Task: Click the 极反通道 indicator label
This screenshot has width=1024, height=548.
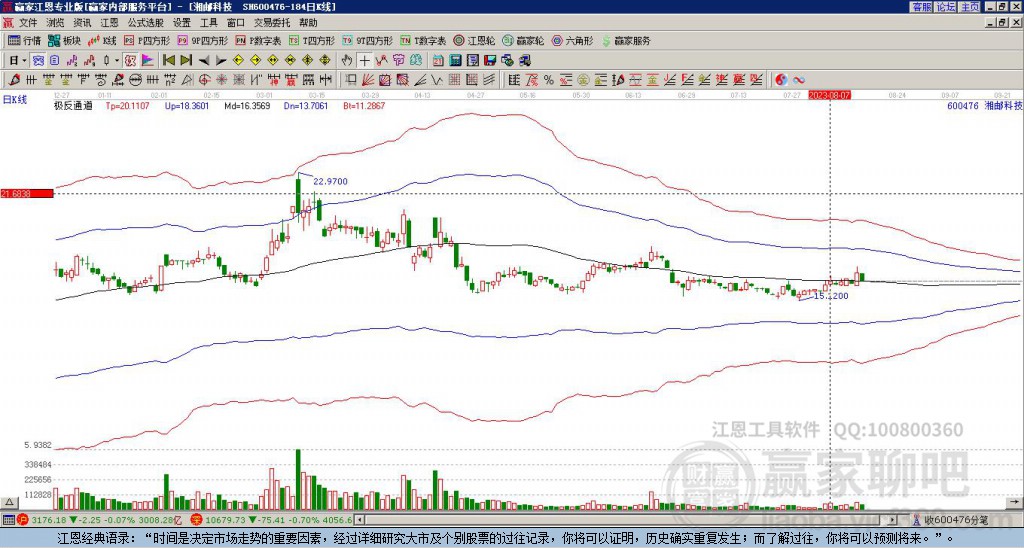Action: [x=73, y=106]
